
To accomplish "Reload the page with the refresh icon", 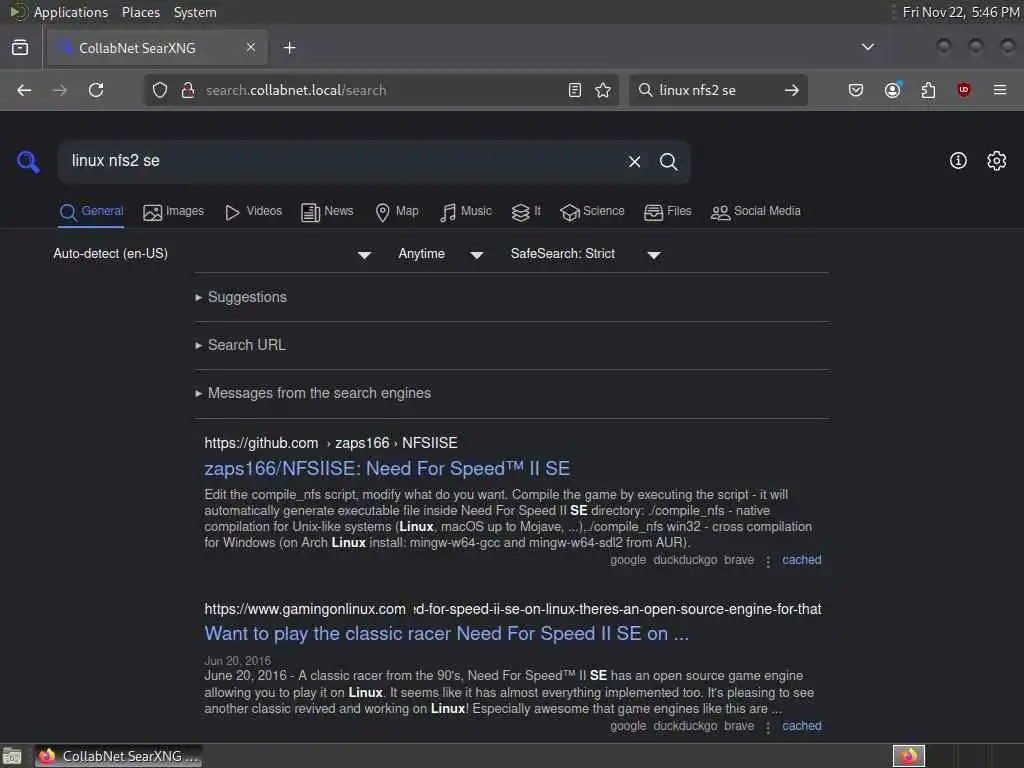I will (x=96, y=90).
